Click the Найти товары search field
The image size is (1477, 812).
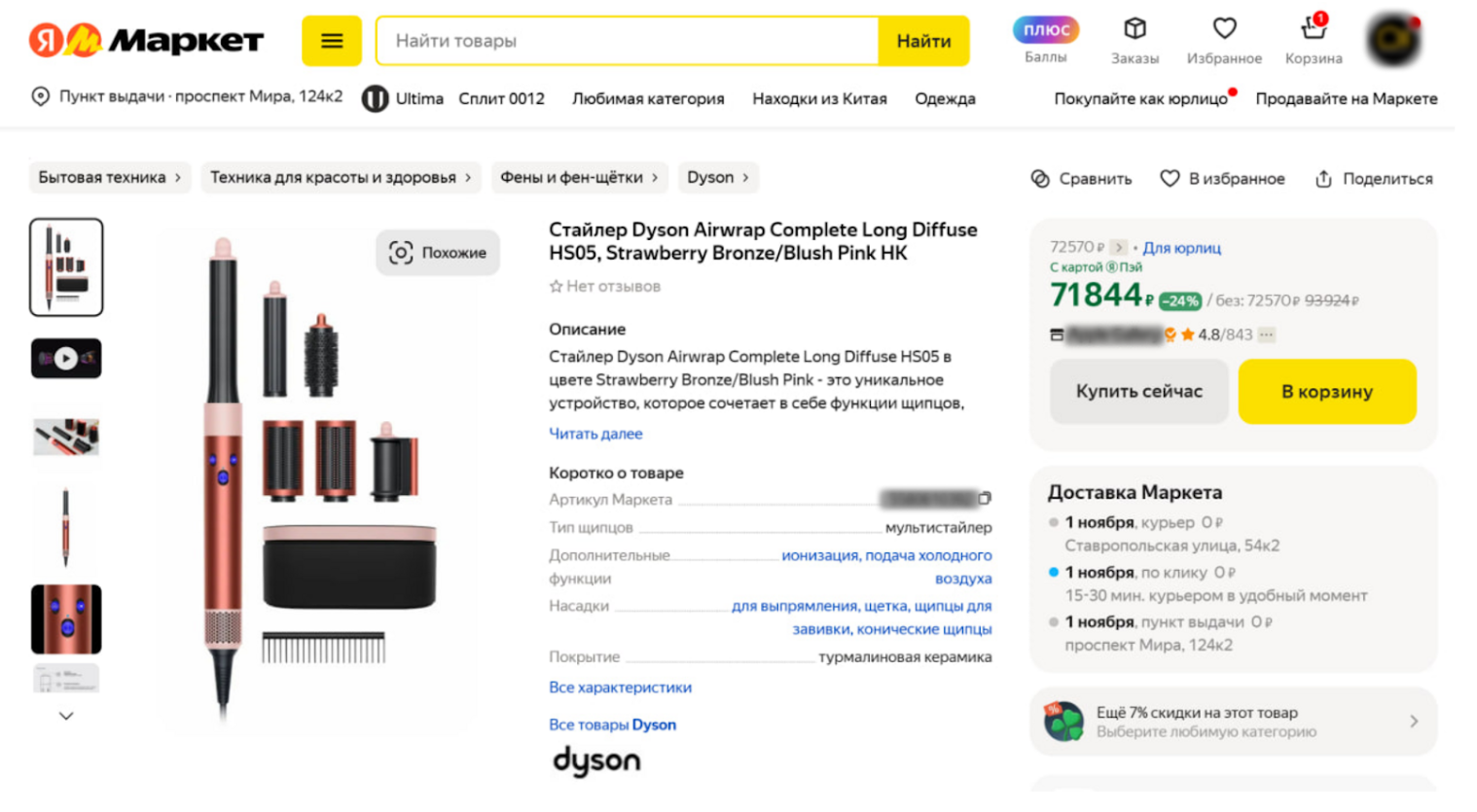coord(628,41)
